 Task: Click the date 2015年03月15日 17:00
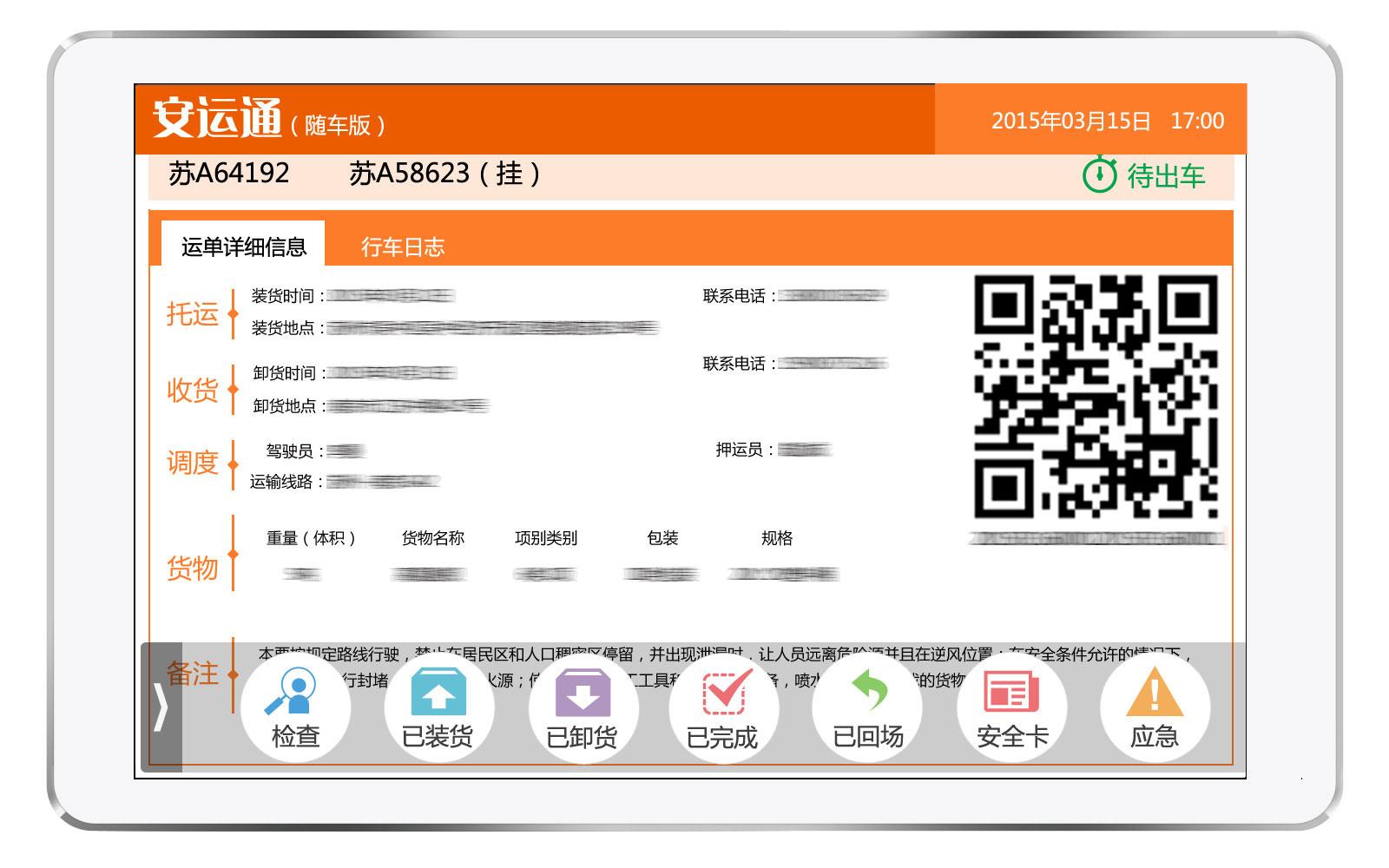1108,121
